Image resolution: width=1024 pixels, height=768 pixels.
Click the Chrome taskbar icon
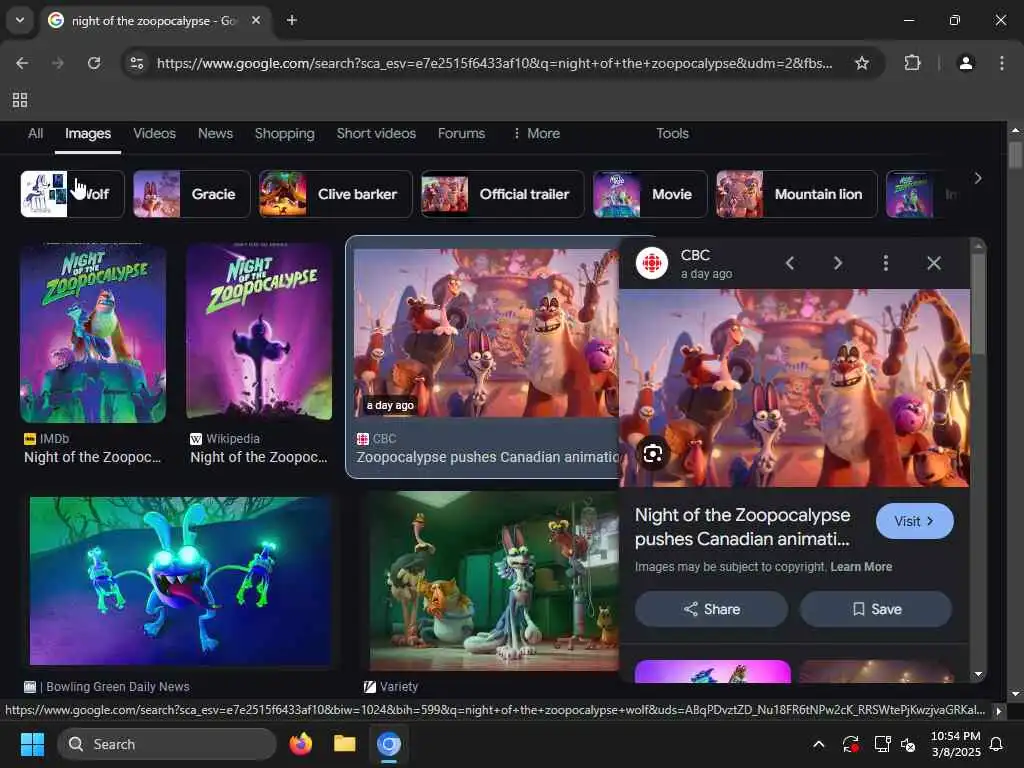click(x=389, y=744)
